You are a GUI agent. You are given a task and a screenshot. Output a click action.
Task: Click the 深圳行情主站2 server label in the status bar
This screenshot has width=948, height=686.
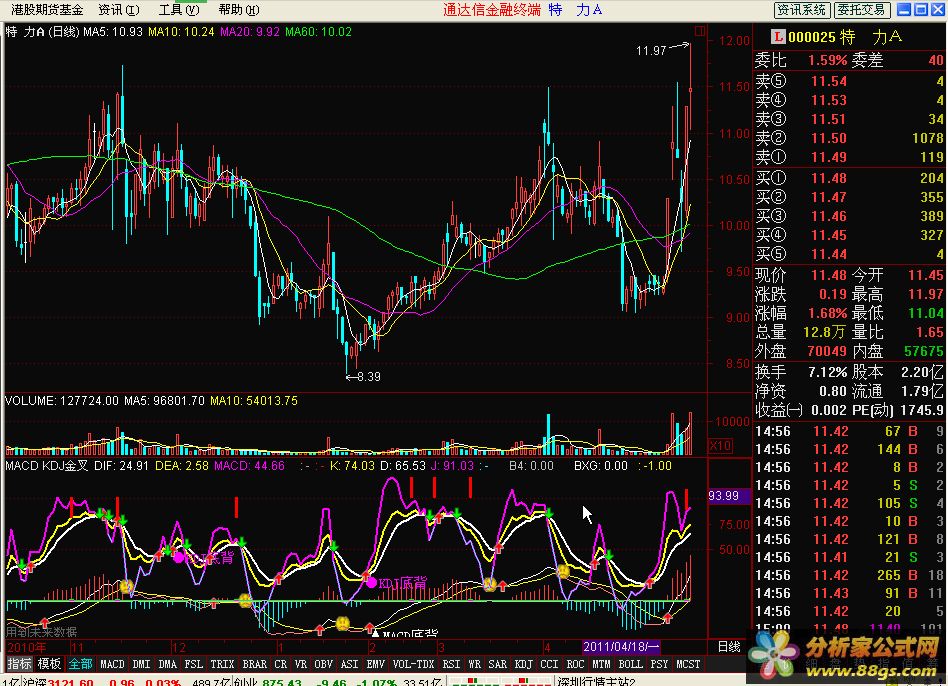click(596, 682)
